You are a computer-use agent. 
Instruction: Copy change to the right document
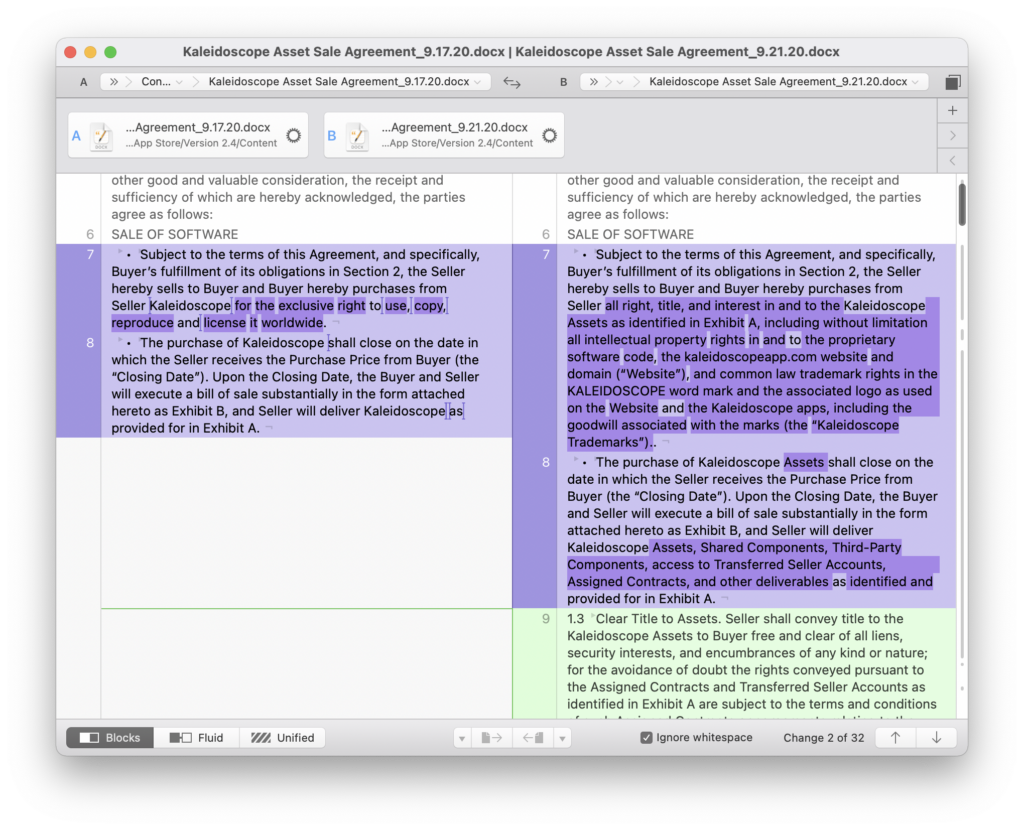[x=492, y=738]
